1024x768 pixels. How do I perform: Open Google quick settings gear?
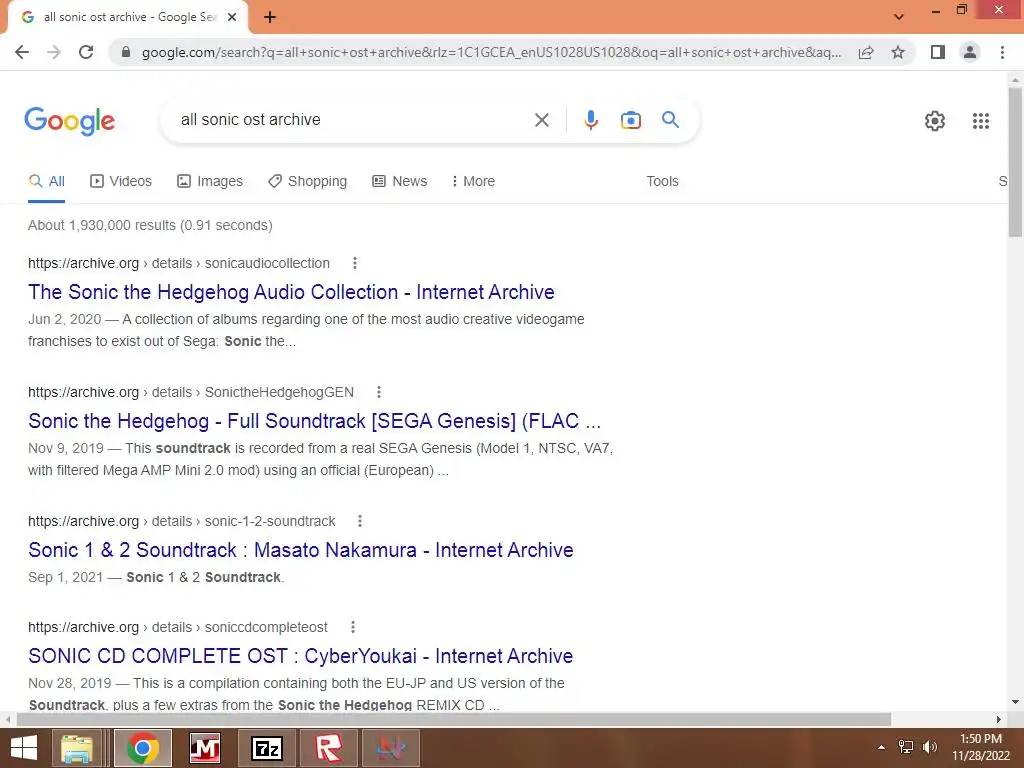935,121
